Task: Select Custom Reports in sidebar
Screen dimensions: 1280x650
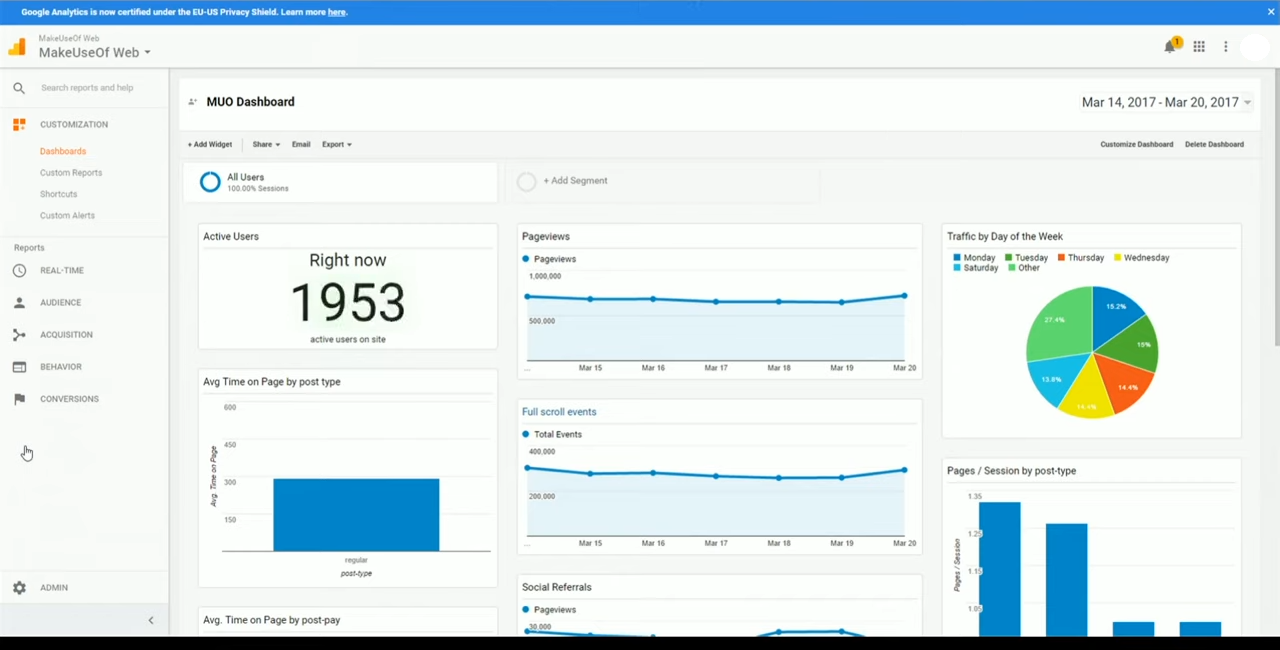Action: pyautogui.click(x=71, y=173)
